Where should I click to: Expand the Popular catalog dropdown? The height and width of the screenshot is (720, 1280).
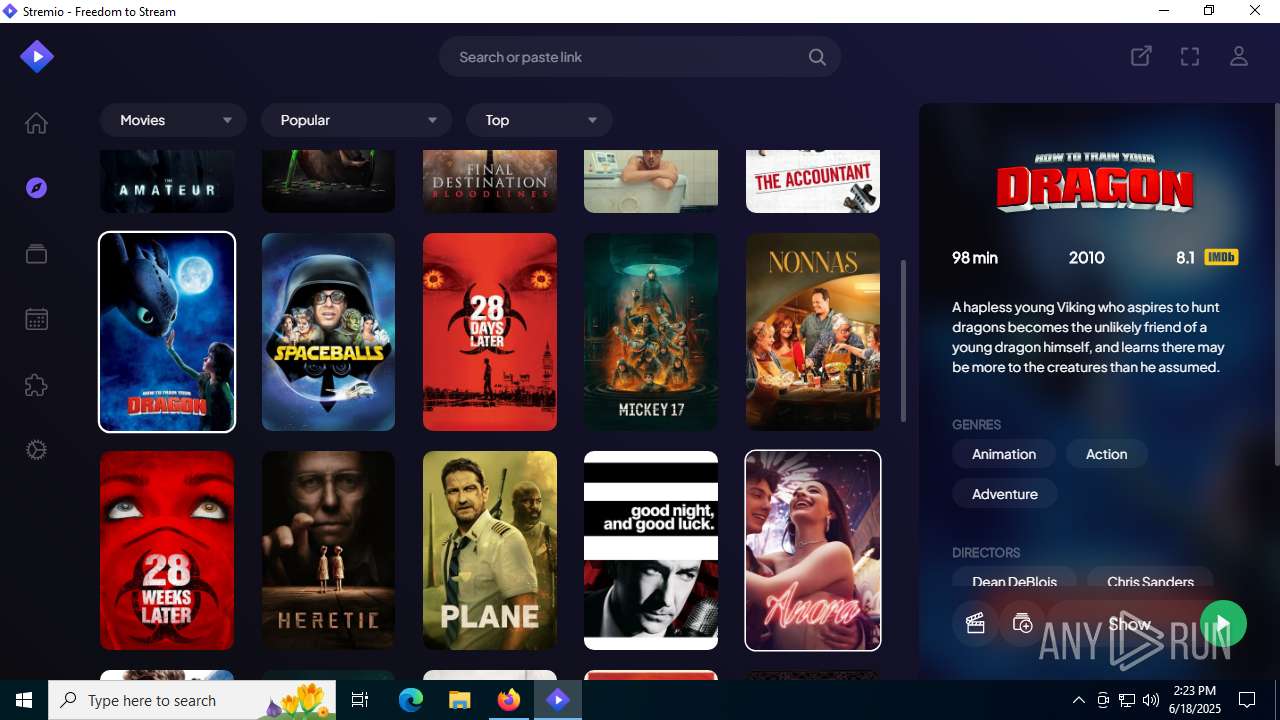pyautogui.click(x=356, y=120)
